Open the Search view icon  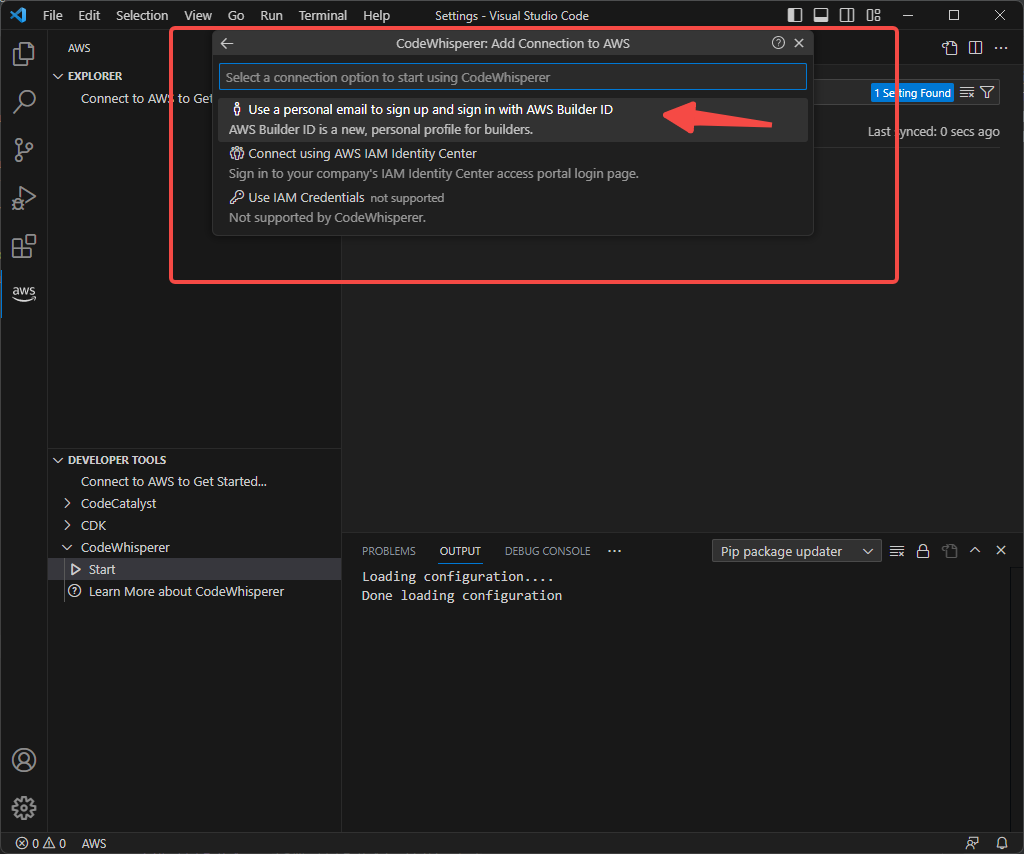pyautogui.click(x=24, y=101)
